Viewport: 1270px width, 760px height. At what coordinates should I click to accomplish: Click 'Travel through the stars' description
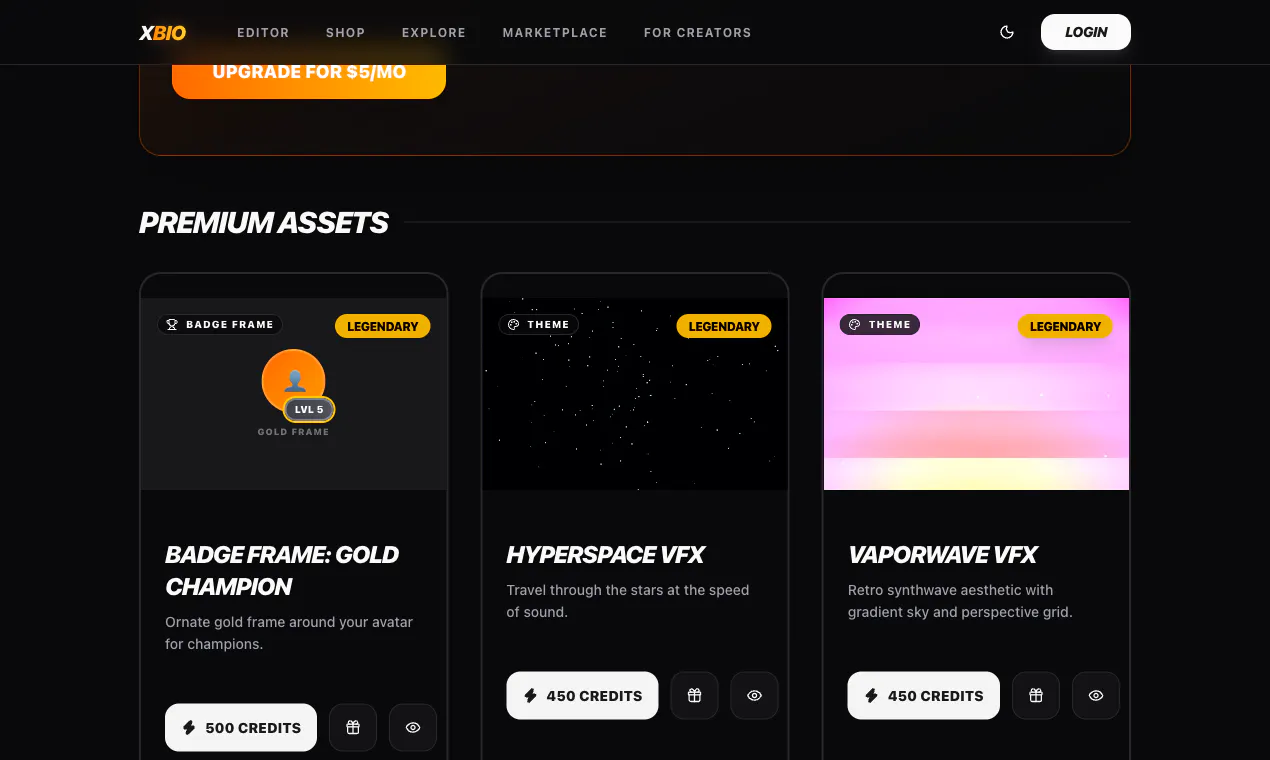628,601
